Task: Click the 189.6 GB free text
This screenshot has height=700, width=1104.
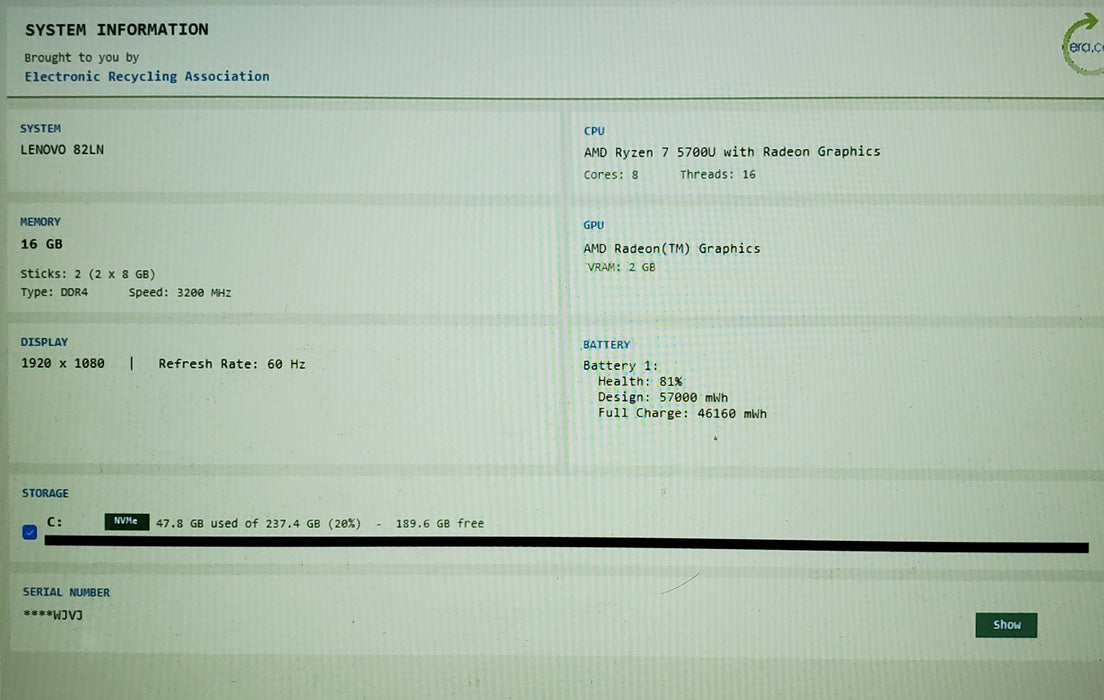Action: click(x=439, y=524)
